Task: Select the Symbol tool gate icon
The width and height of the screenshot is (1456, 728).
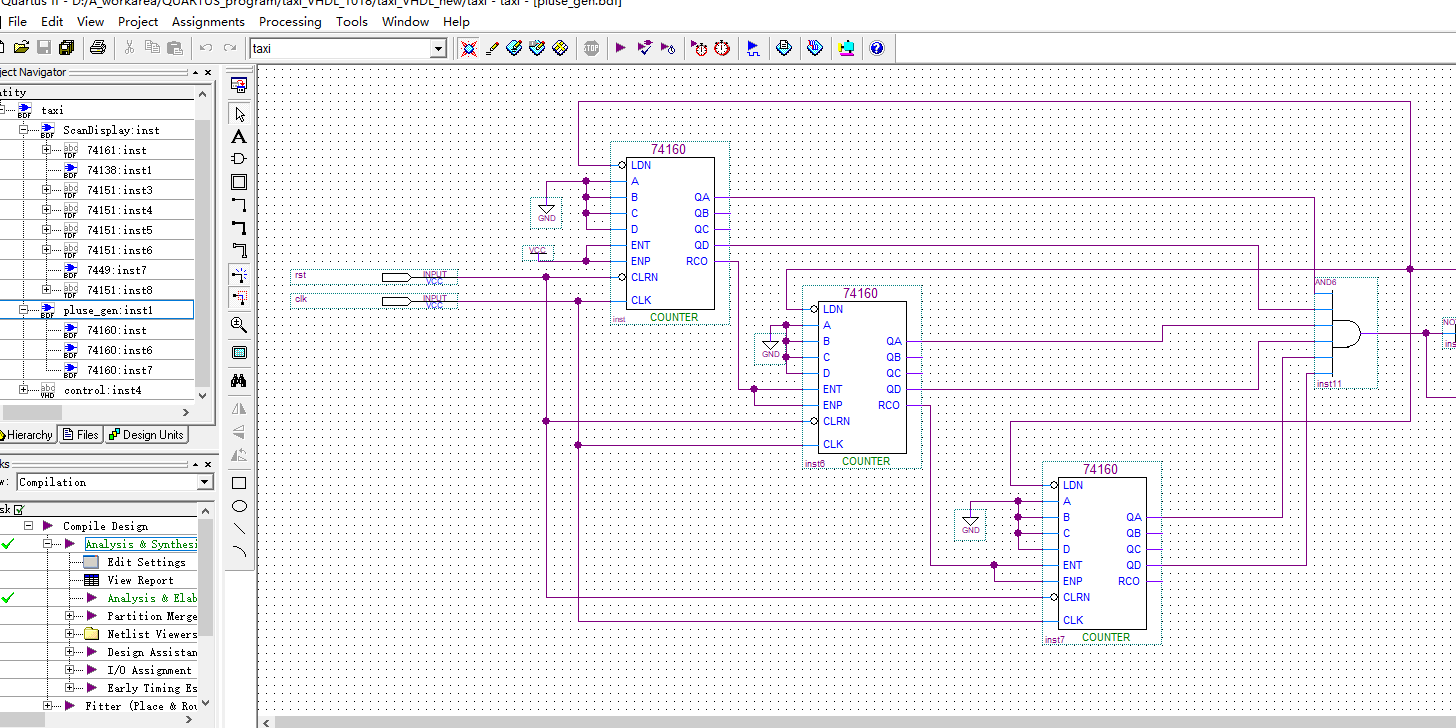Action: click(x=239, y=159)
